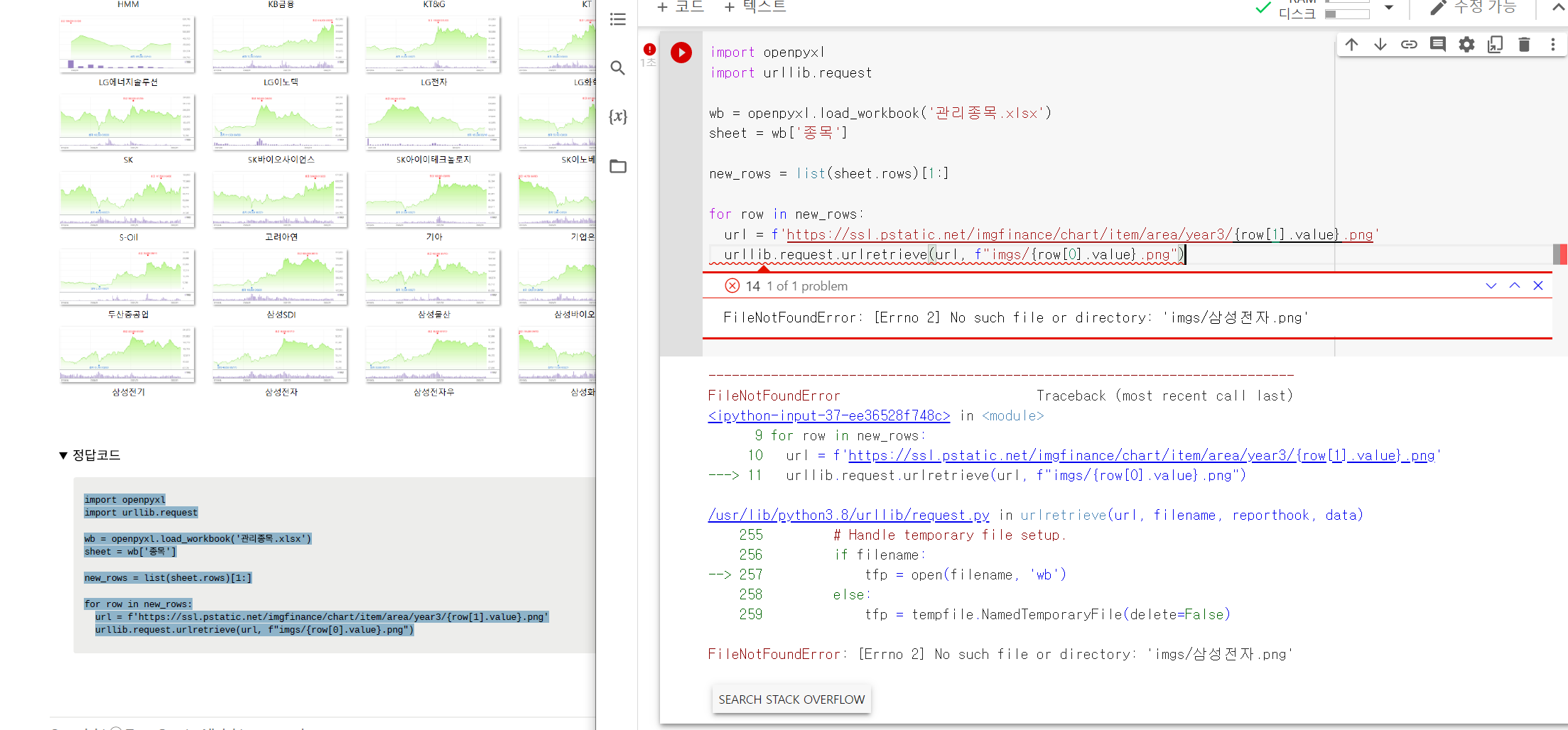Click the red error icon beside line 14

coord(732,285)
